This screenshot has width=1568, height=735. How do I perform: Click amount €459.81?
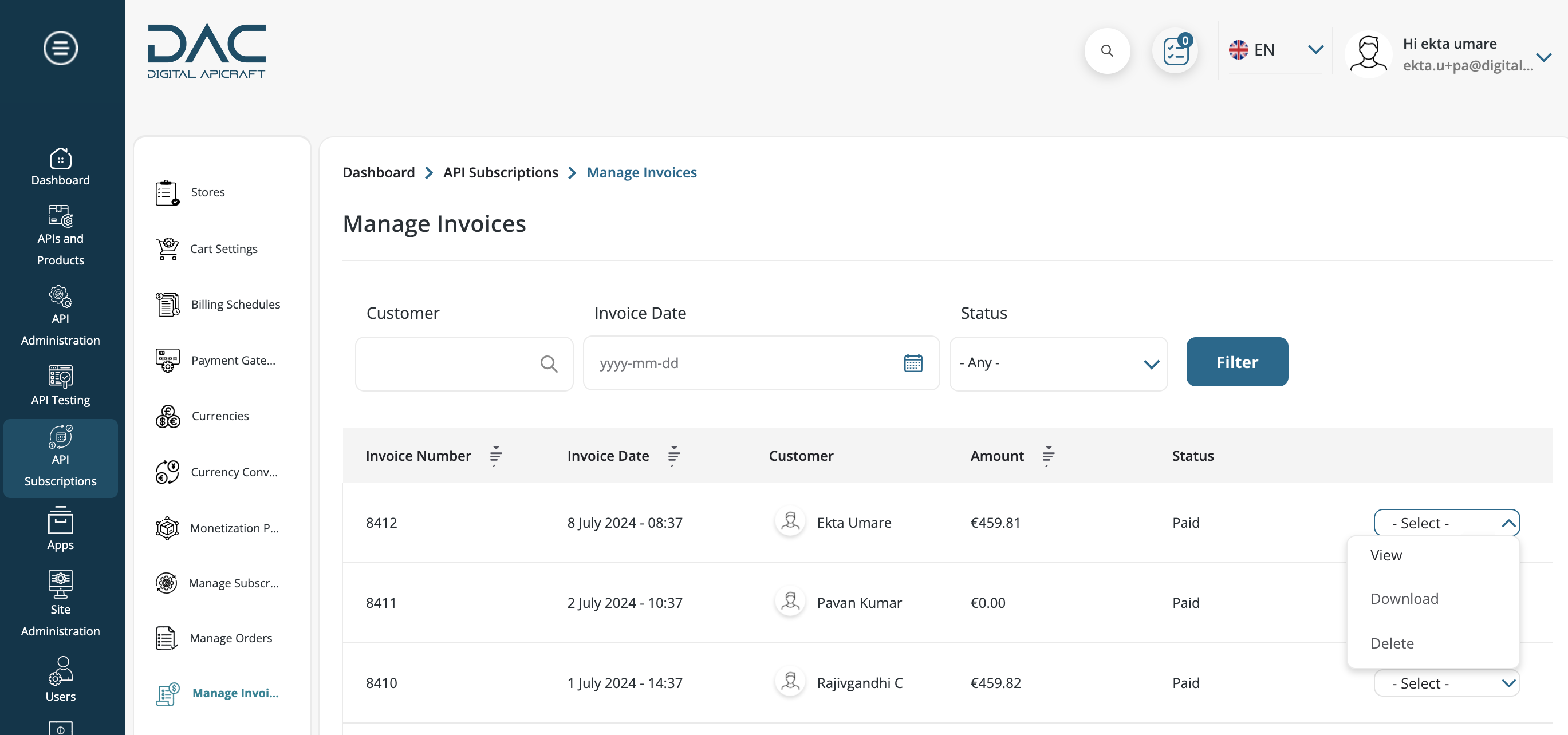tap(995, 523)
